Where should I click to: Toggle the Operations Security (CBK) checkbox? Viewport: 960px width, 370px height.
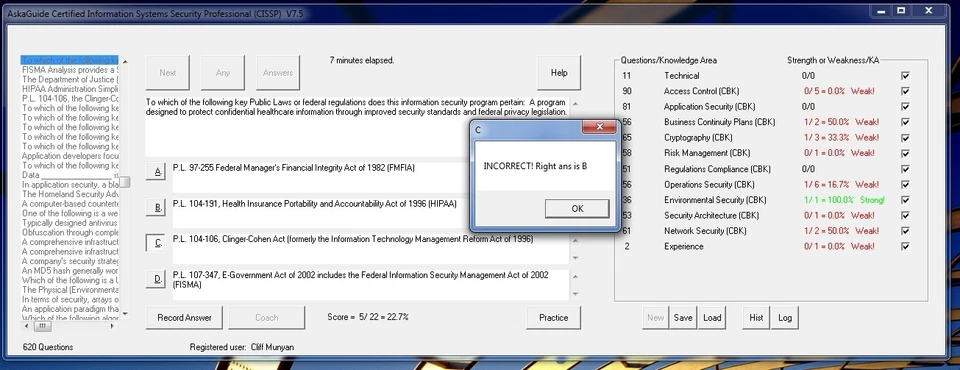[x=905, y=184]
